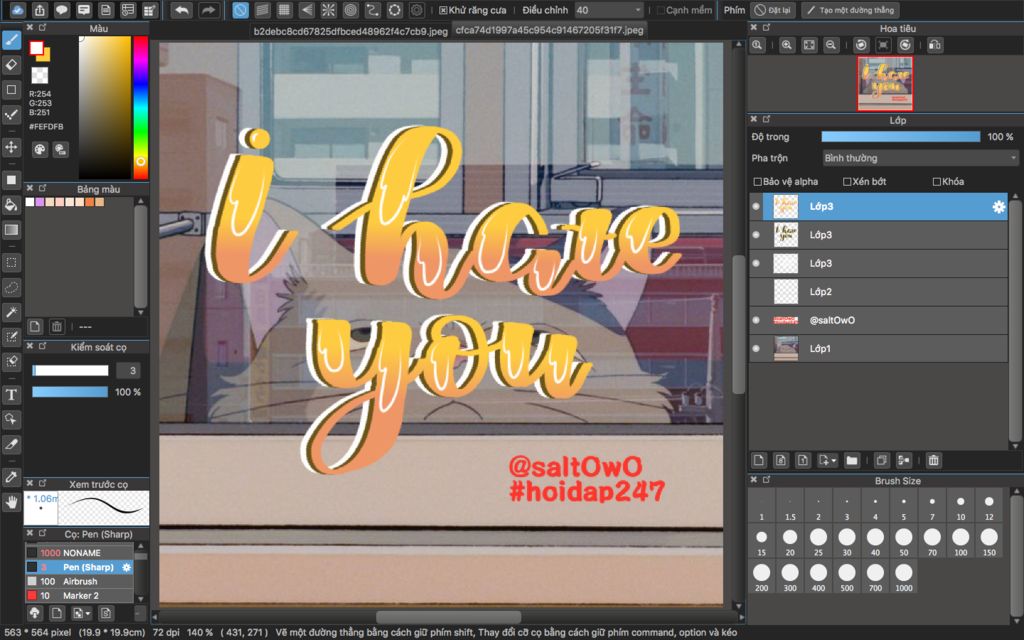This screenshot has width=1024, height=640.
Task: Select the NONAME brush
Action: pos(82,552)
